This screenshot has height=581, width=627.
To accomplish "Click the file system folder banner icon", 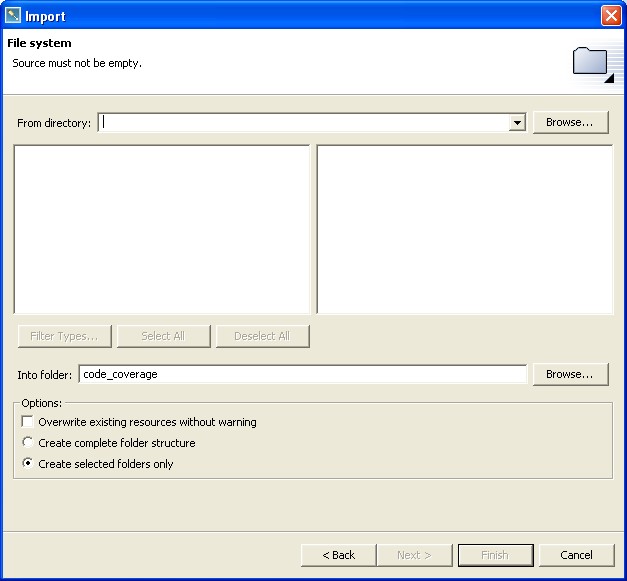I will [592, 63].
